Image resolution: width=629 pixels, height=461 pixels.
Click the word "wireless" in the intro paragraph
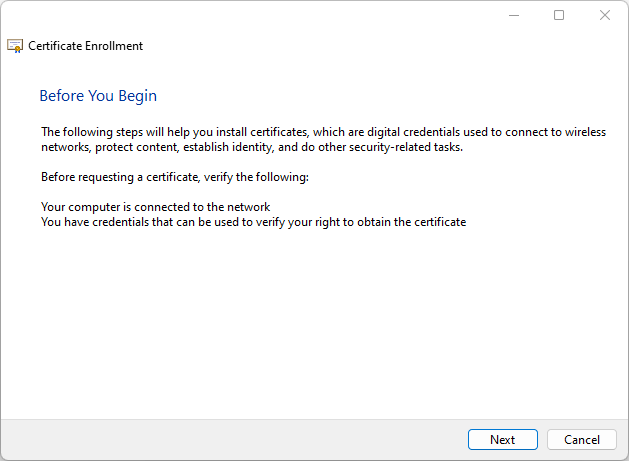pyautogui.click(x=585, y=132)
